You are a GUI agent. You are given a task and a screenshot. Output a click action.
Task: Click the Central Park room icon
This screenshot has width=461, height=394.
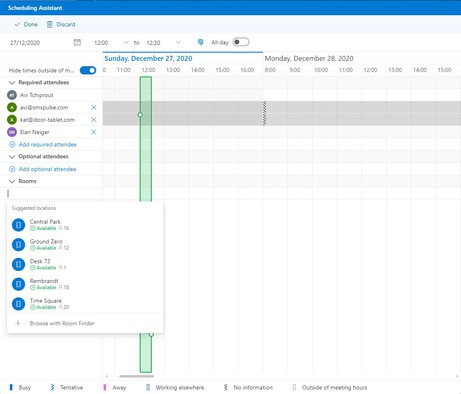(18, 225)
